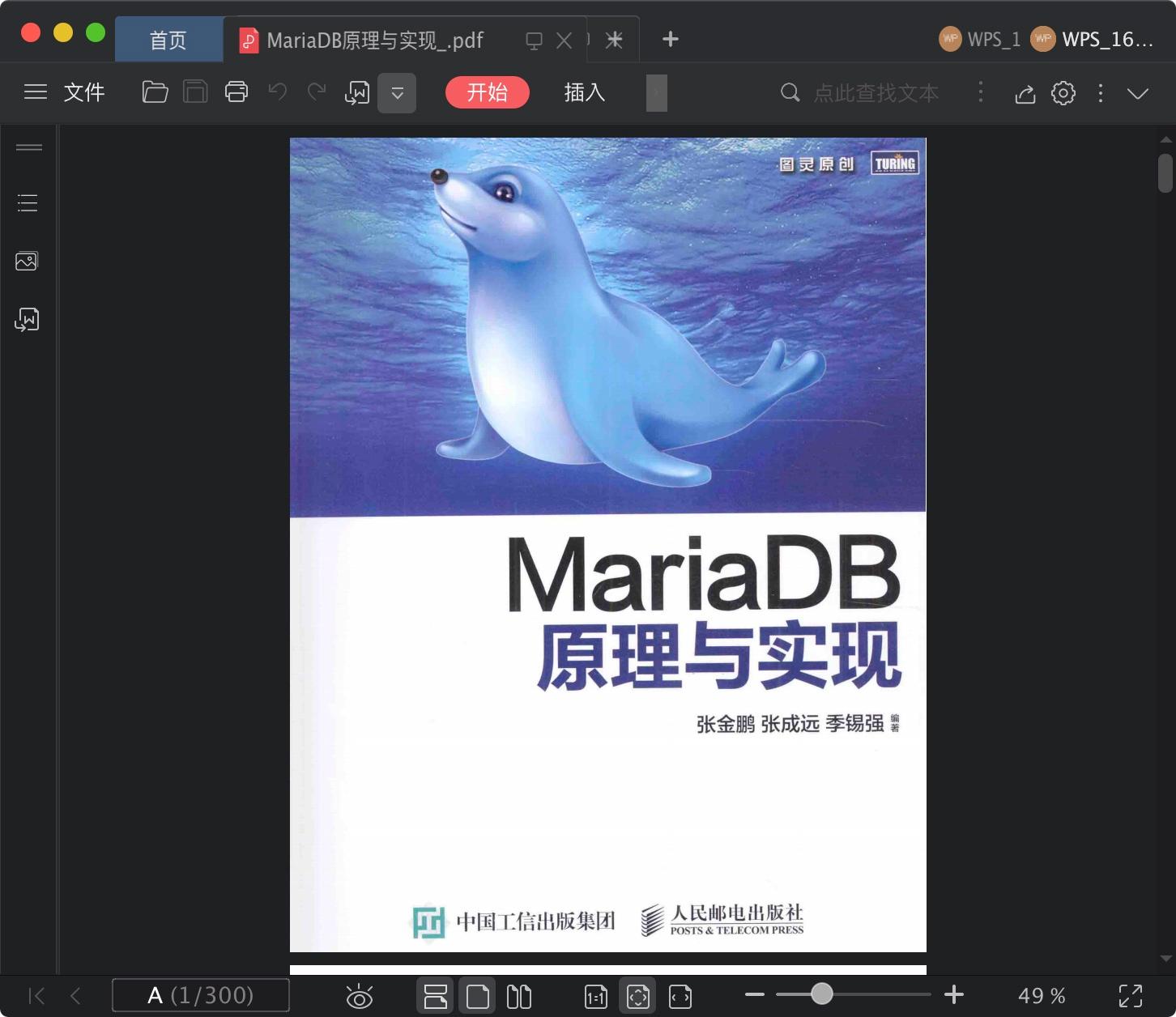Screen dimensions: 1176x1017
Task: Click the share export icon
Action: (1025, 94)
